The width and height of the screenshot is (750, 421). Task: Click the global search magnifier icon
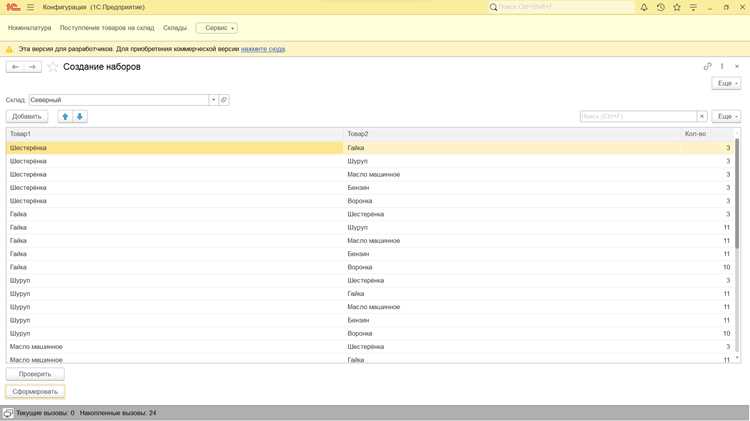point(493,7)
